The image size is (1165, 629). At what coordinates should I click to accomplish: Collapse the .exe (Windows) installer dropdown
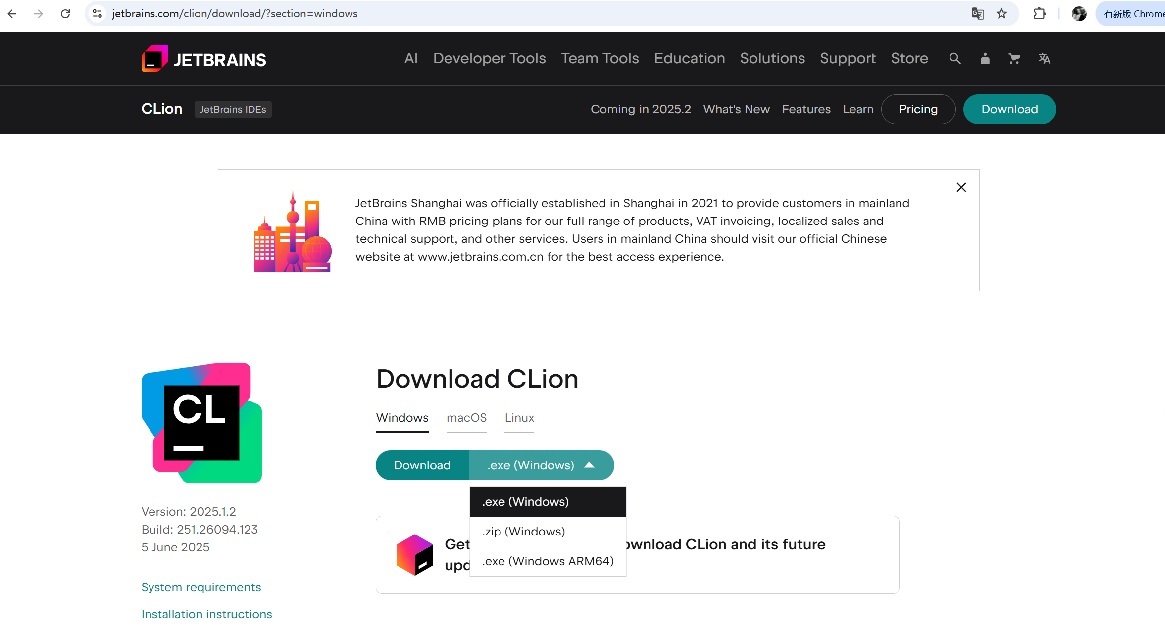(542, 465)
